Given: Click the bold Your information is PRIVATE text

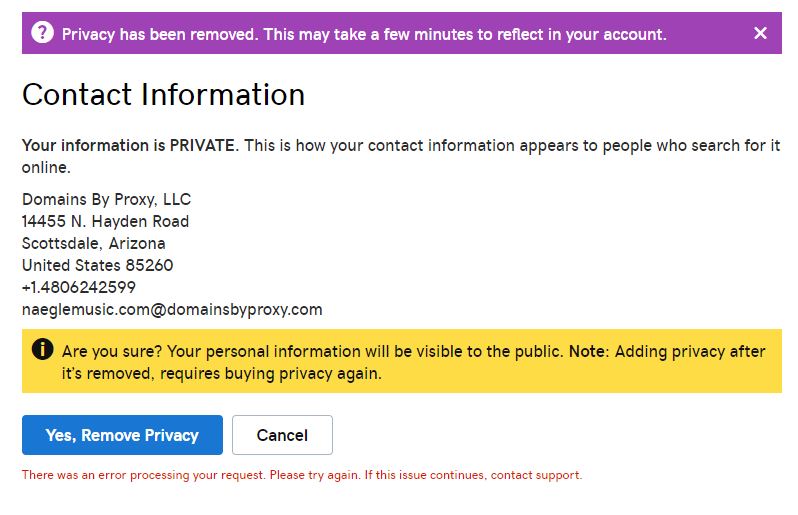Looking at the screenshot, I should click(x=130, y=146).
